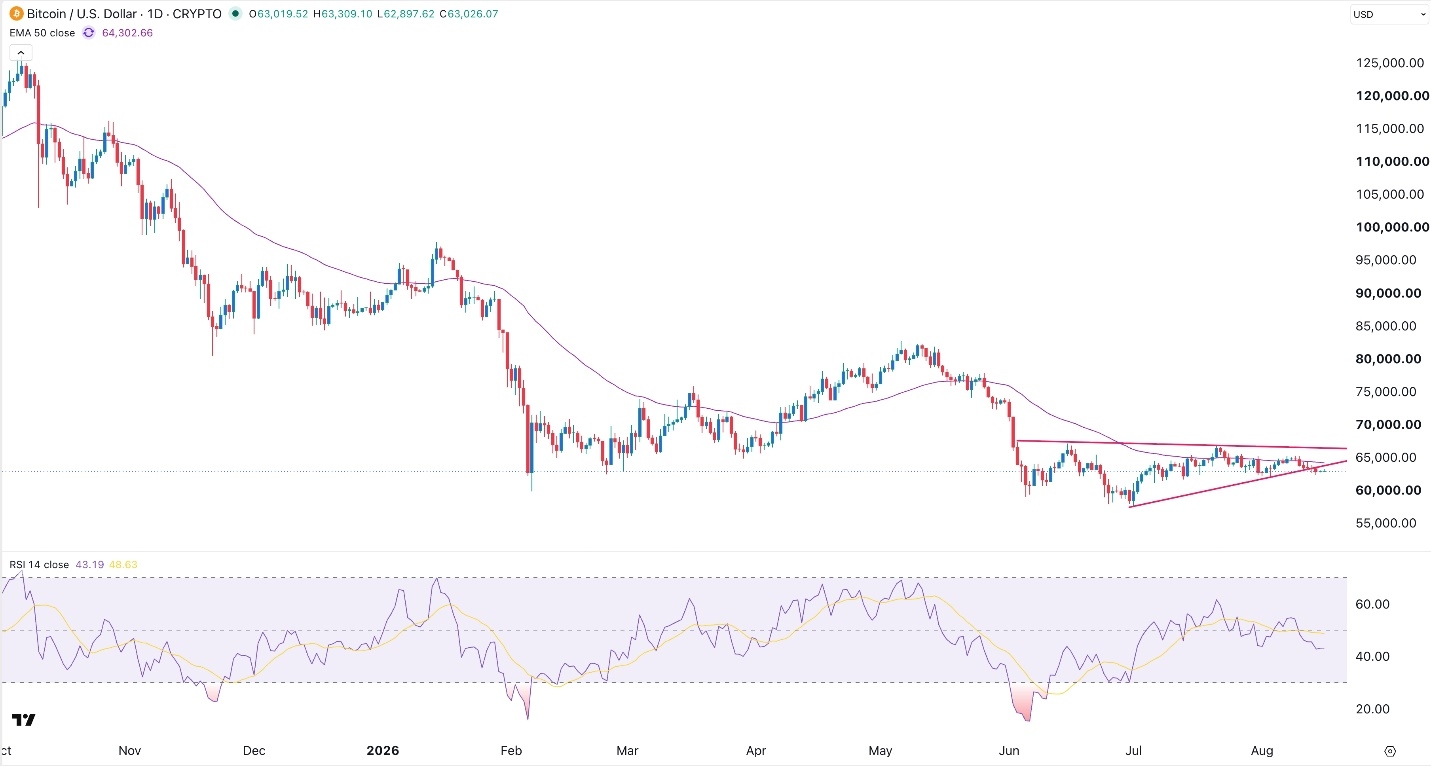Click the Dec date on time axis
1431x766 pixels.
click(254, 750)
